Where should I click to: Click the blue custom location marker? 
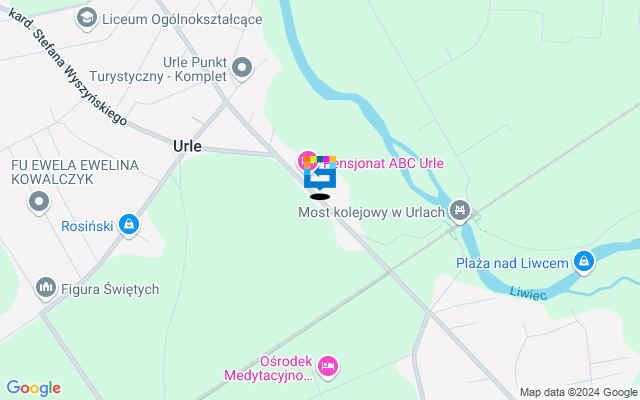(320, 173)
